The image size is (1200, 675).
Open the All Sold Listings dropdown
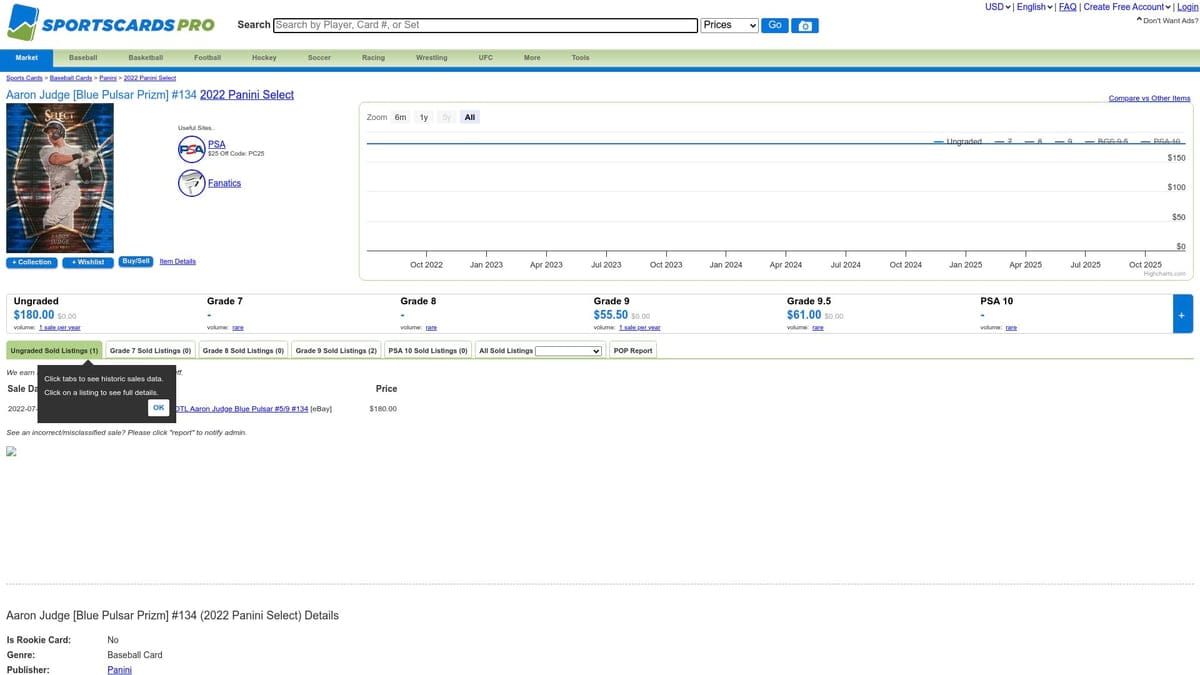point(569,351)
